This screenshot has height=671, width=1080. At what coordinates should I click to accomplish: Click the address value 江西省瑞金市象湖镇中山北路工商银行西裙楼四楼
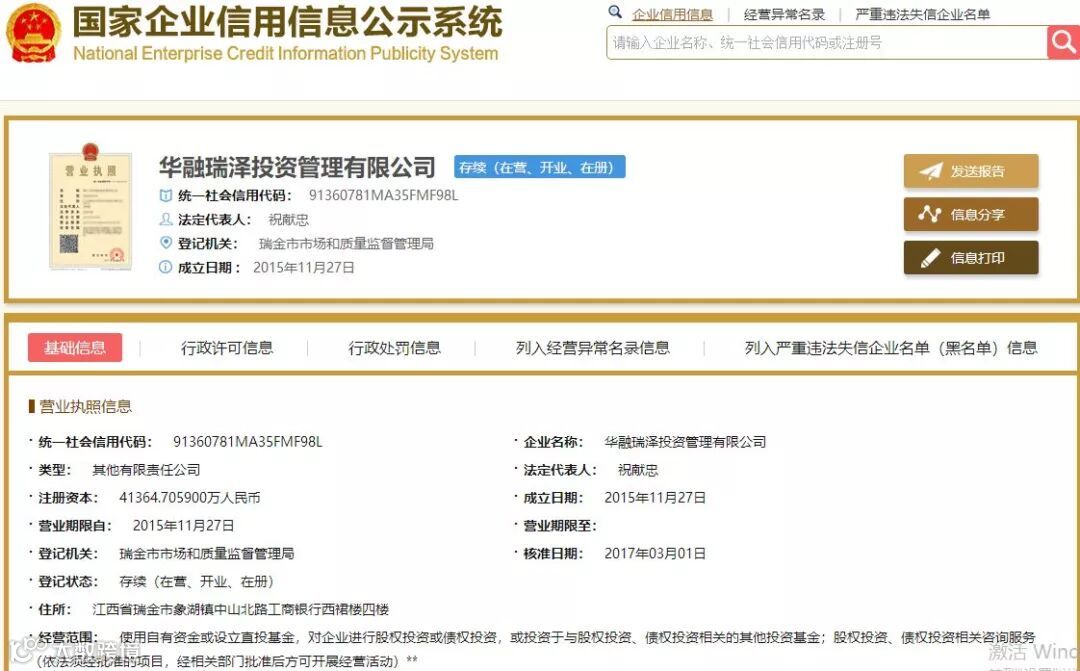(240, 610)
